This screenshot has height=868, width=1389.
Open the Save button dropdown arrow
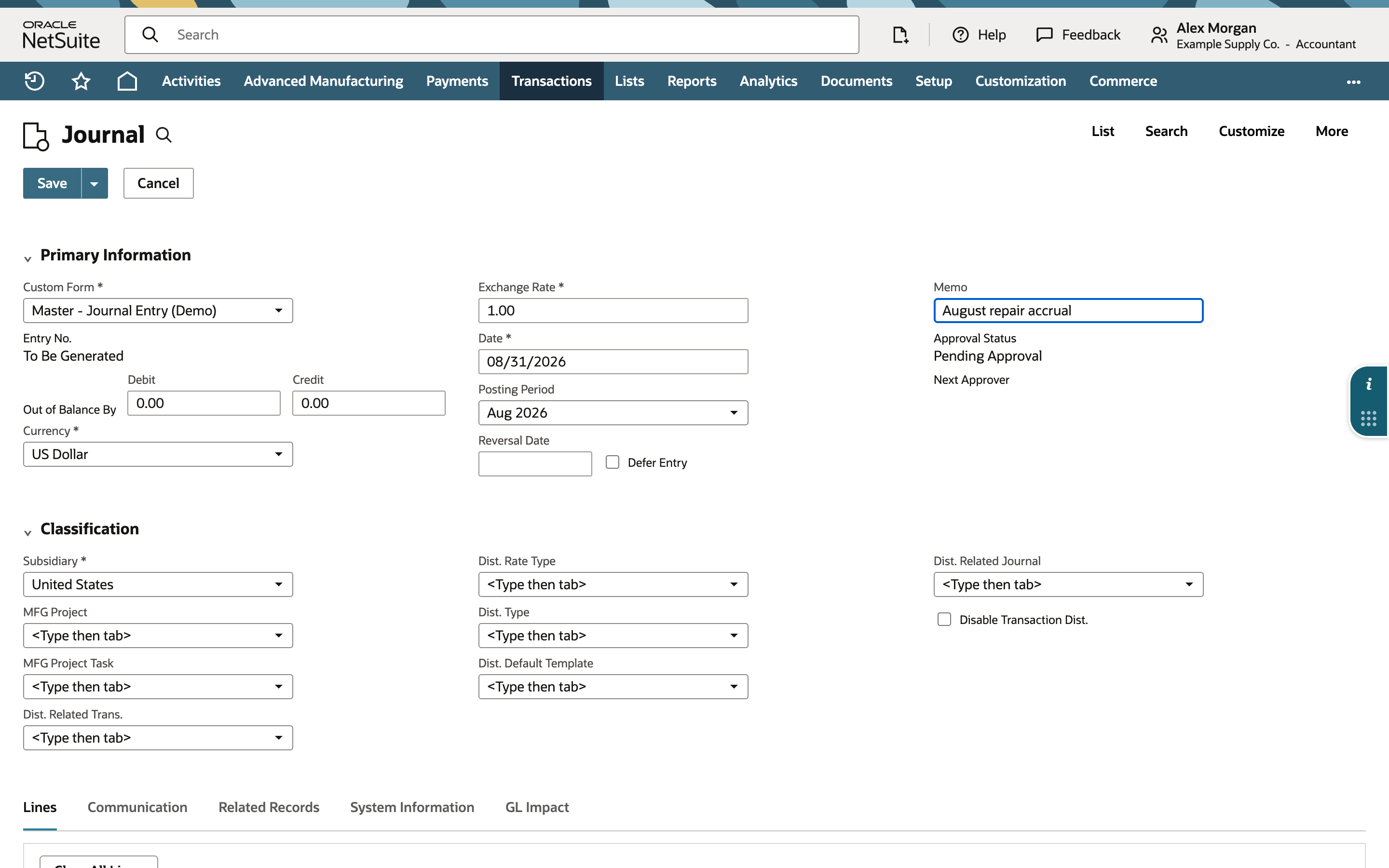[x=95, y=183]
